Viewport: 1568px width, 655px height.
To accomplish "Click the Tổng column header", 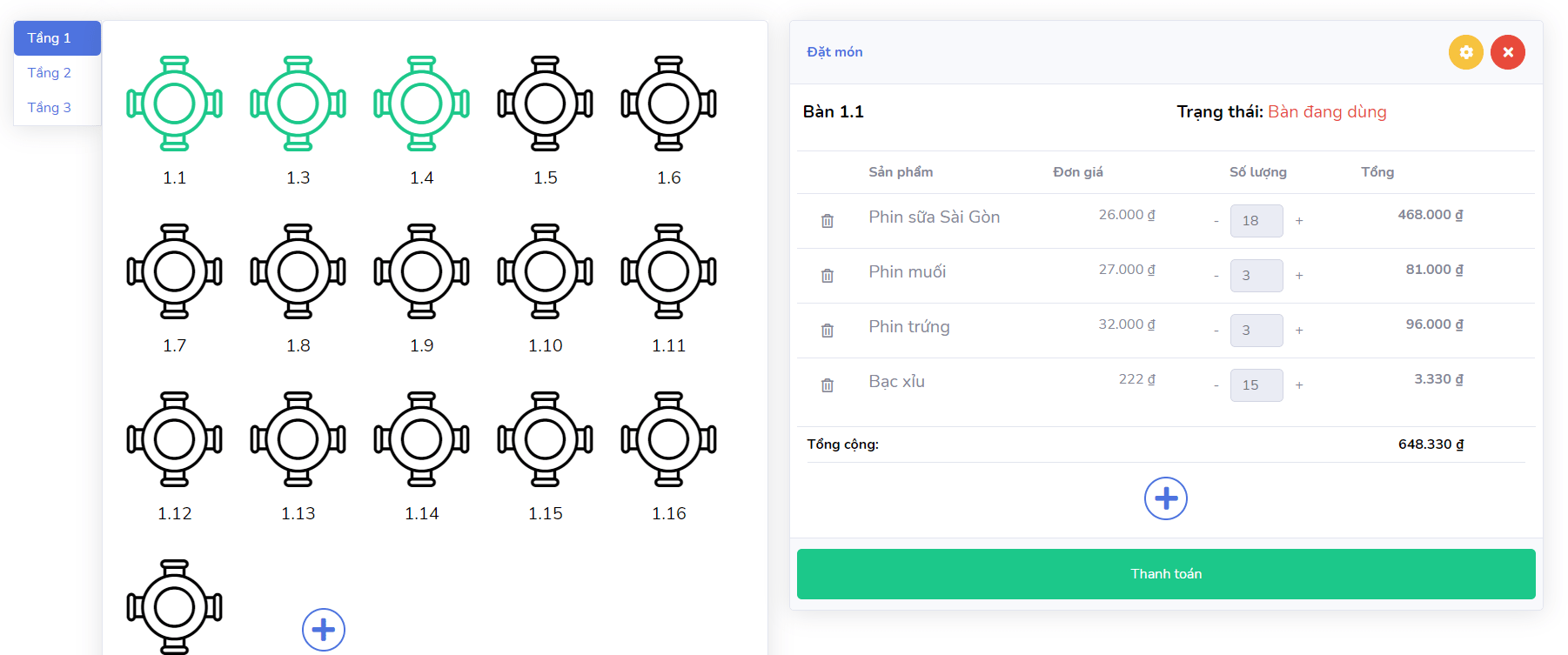I will [1377, 172].
